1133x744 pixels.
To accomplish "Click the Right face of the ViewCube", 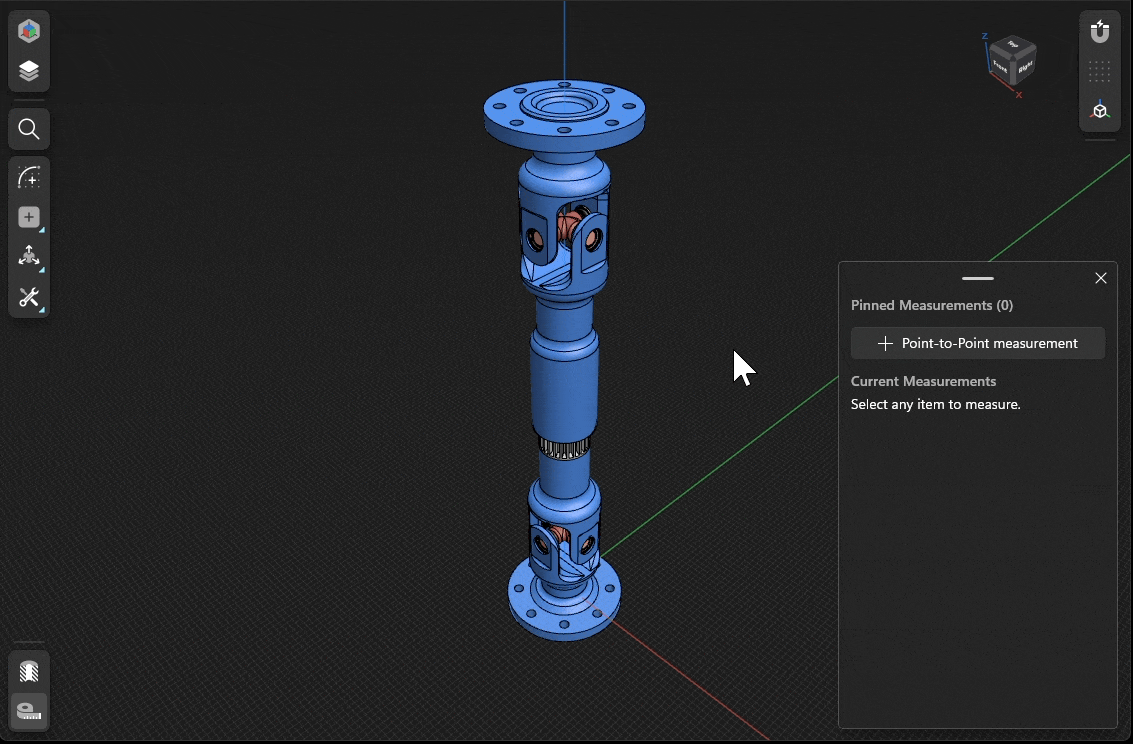I will click(x=1026, y=67).
